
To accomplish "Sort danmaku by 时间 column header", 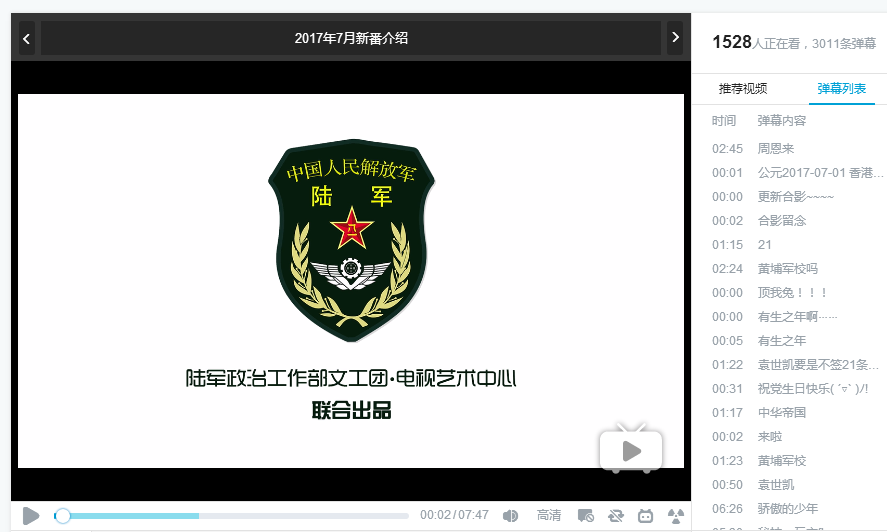I will pyautogui.click(x=724, y=121).
